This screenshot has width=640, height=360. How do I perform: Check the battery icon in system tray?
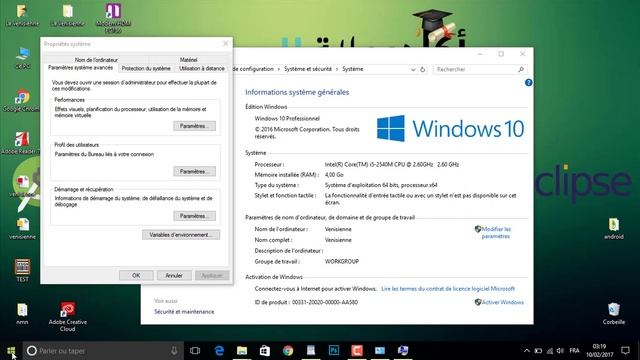click(538, 351)
